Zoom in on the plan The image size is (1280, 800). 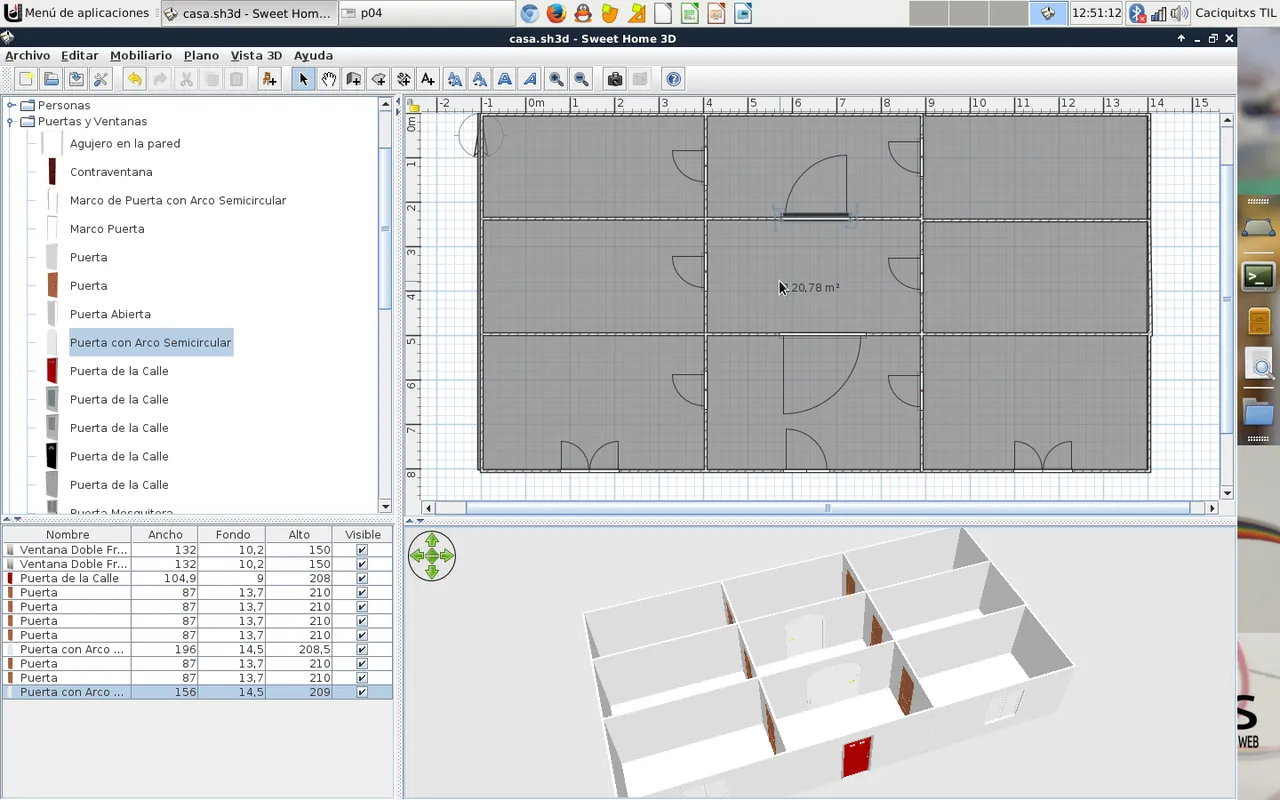(556, 79)
